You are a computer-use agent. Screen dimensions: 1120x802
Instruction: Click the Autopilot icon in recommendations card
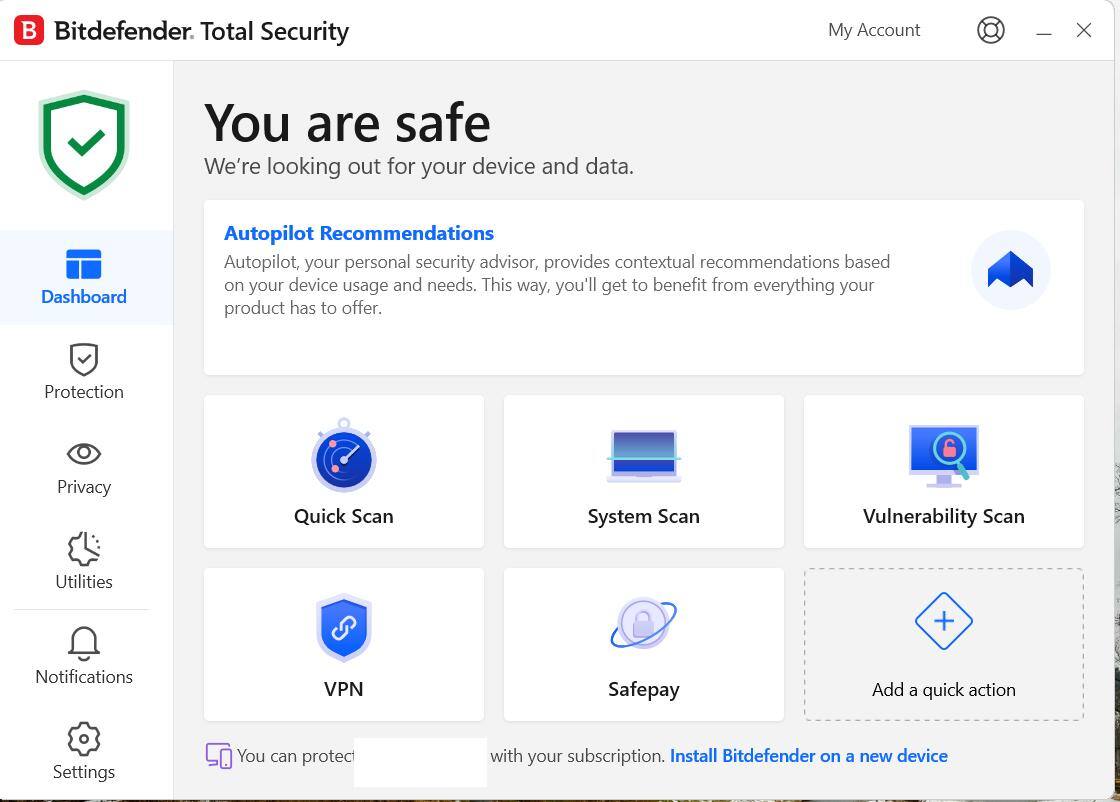pos(1010,270)
